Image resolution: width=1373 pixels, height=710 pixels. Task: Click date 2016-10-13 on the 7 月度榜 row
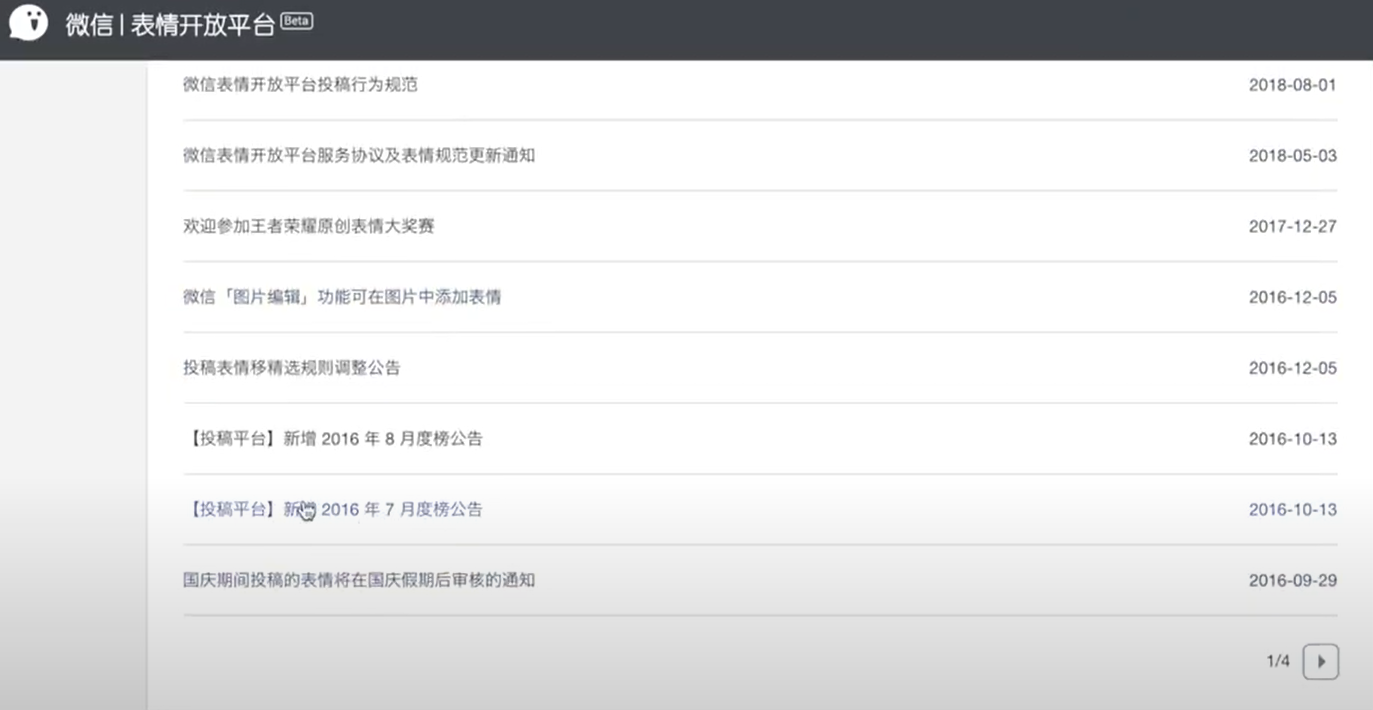(1292, 510)
